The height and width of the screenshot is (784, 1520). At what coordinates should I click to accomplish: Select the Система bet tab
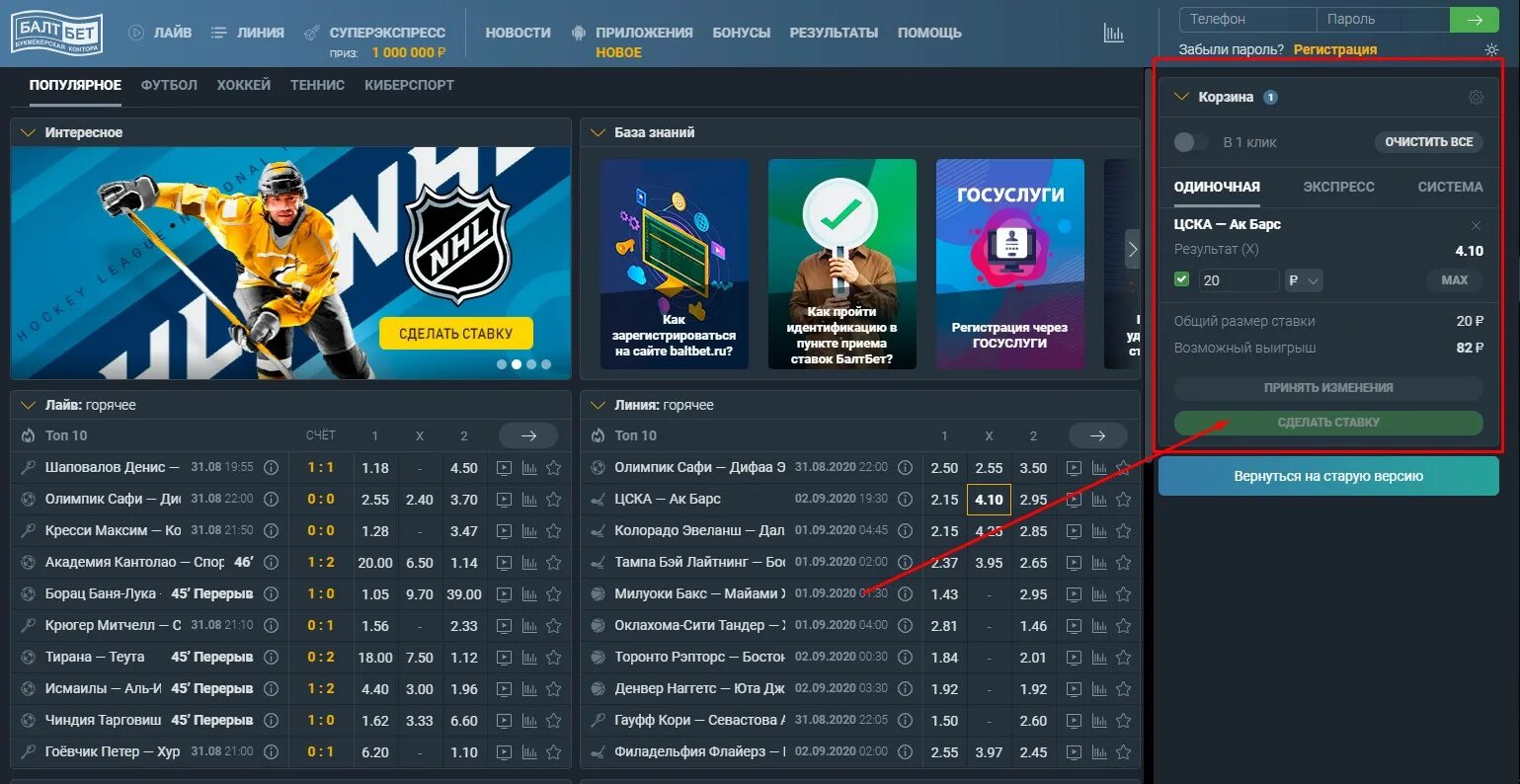1450,187
